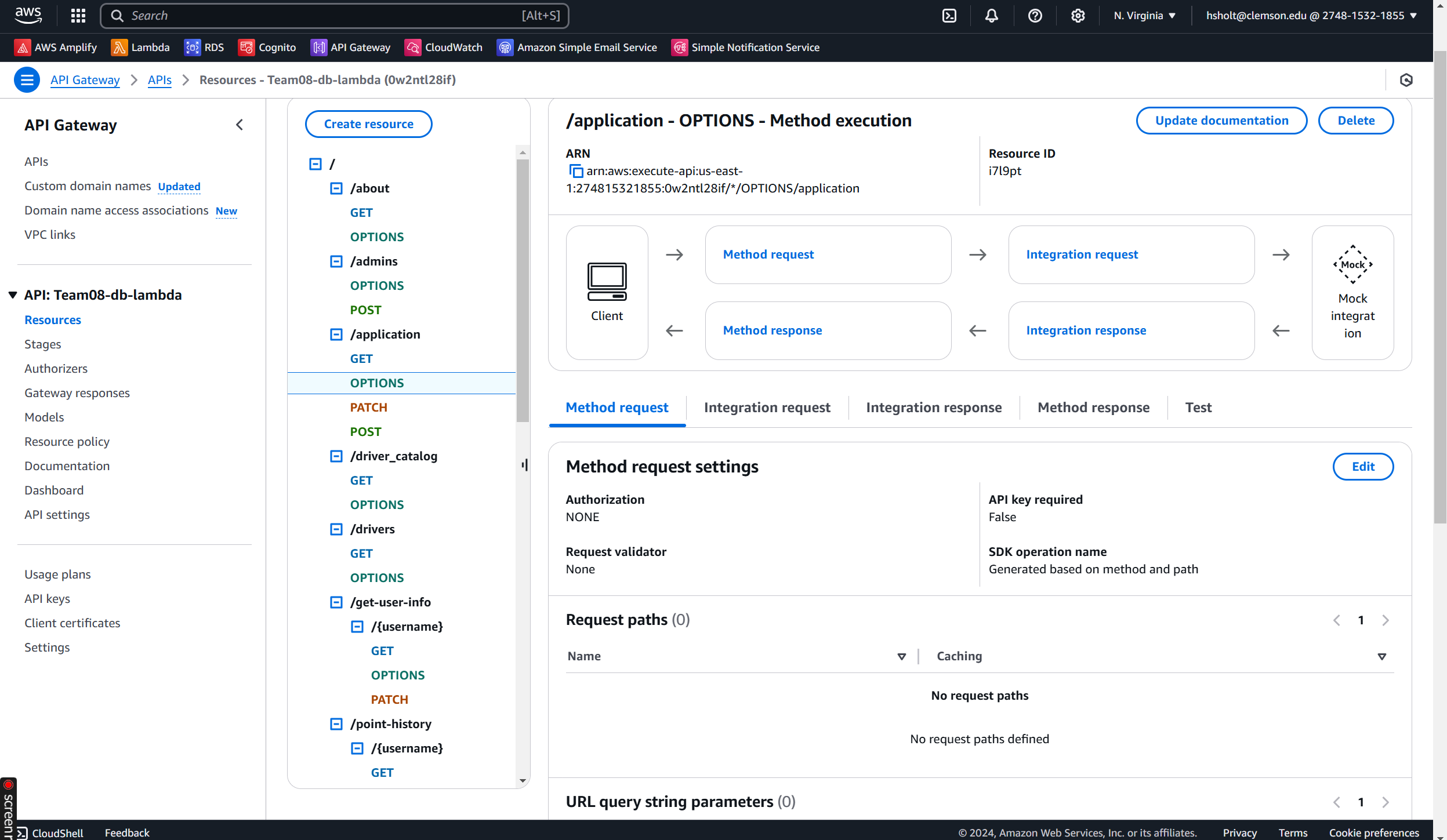Edit the Method request settings

(x=1363, y=467)
